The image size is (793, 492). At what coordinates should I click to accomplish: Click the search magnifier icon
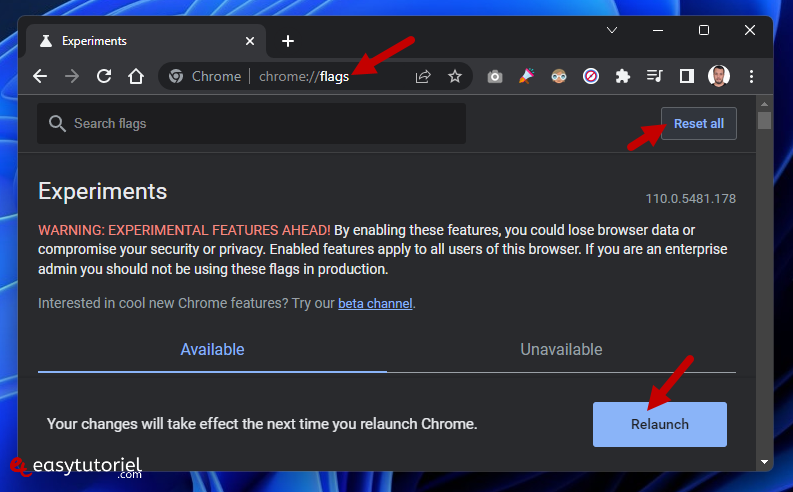click(x=57, y=123)
